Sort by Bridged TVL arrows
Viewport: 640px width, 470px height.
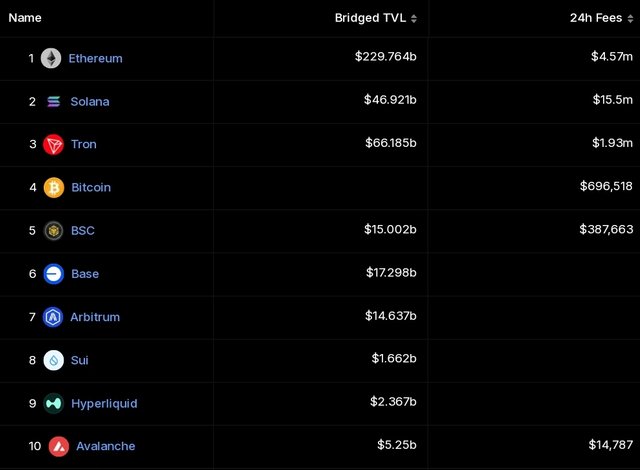click(x=414, y=18)
